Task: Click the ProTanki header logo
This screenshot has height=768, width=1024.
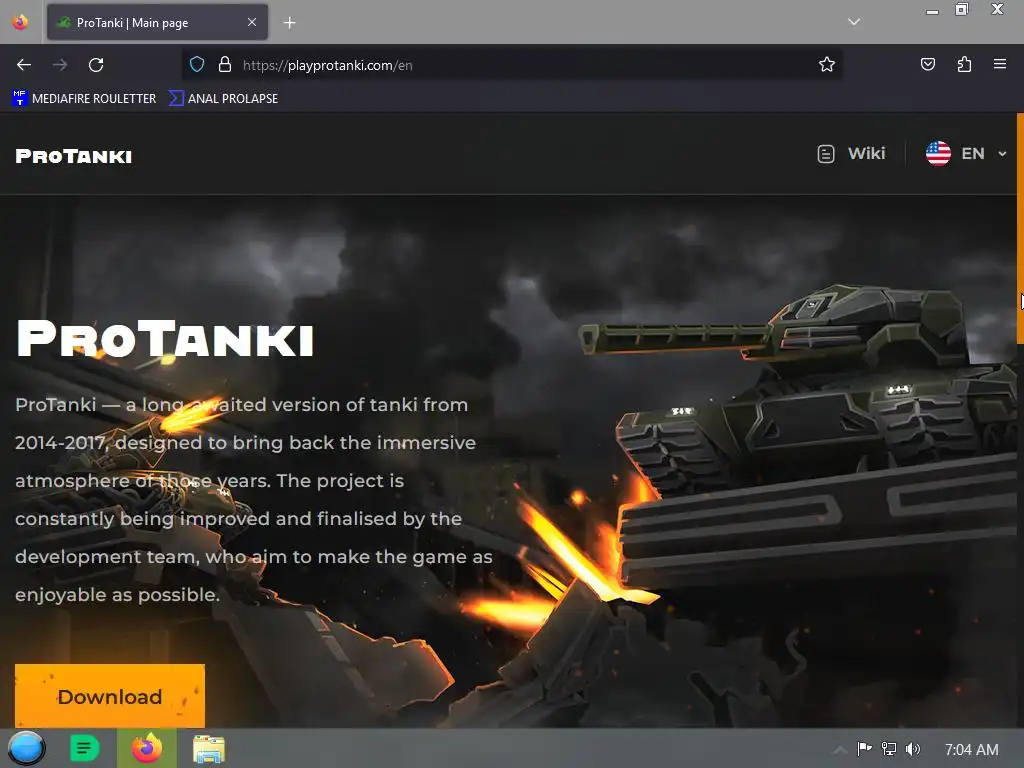Action: pos(74,156)
